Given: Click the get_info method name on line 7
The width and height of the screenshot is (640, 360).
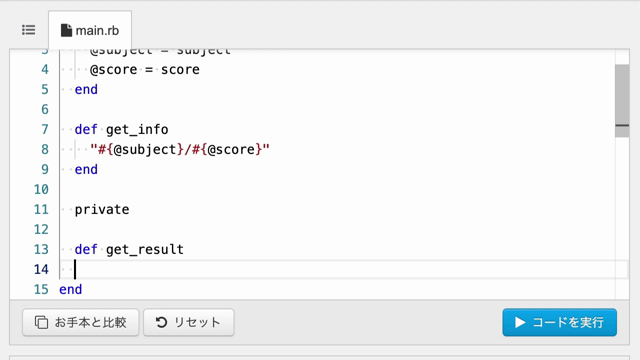Looking at the screenshot, I should click(x=137, y=129).
